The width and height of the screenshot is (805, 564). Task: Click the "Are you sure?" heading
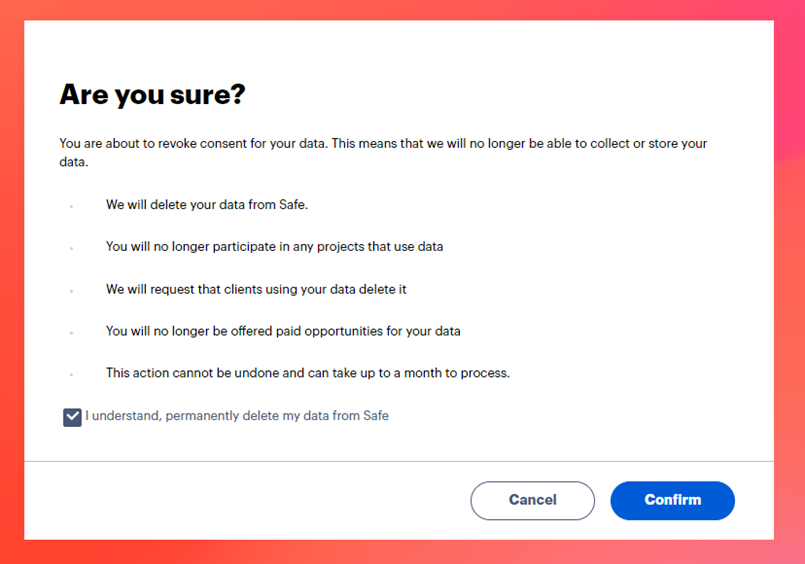(152, 95)
